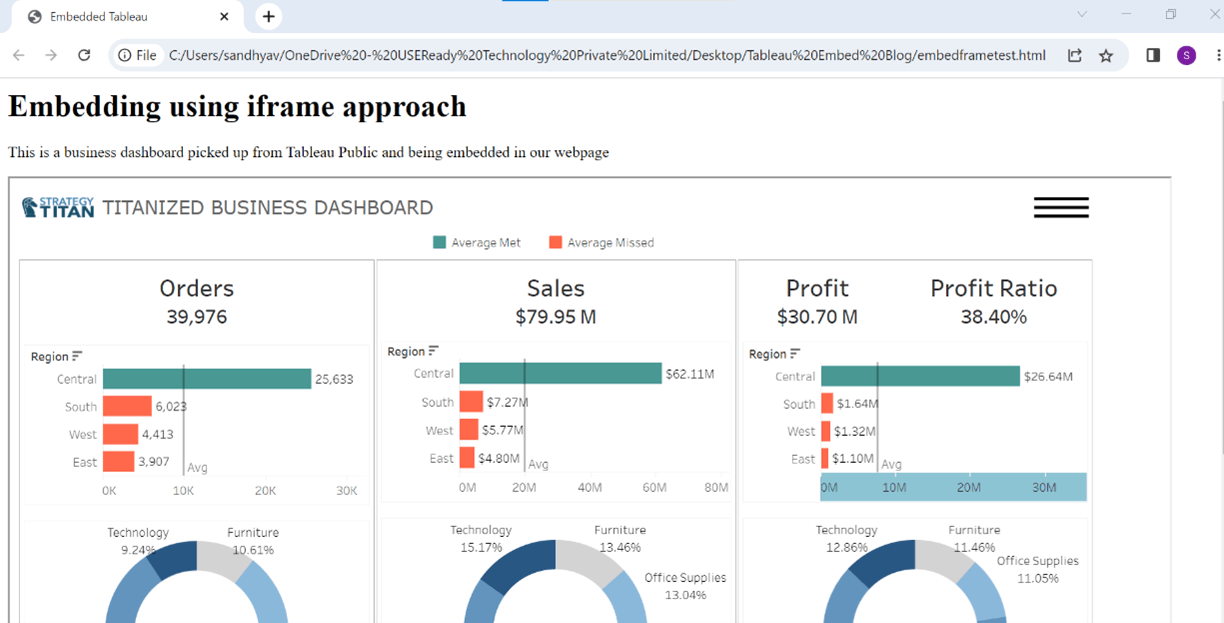Open a new browser tab
1224x623 pixels.
tap(268, 16)
